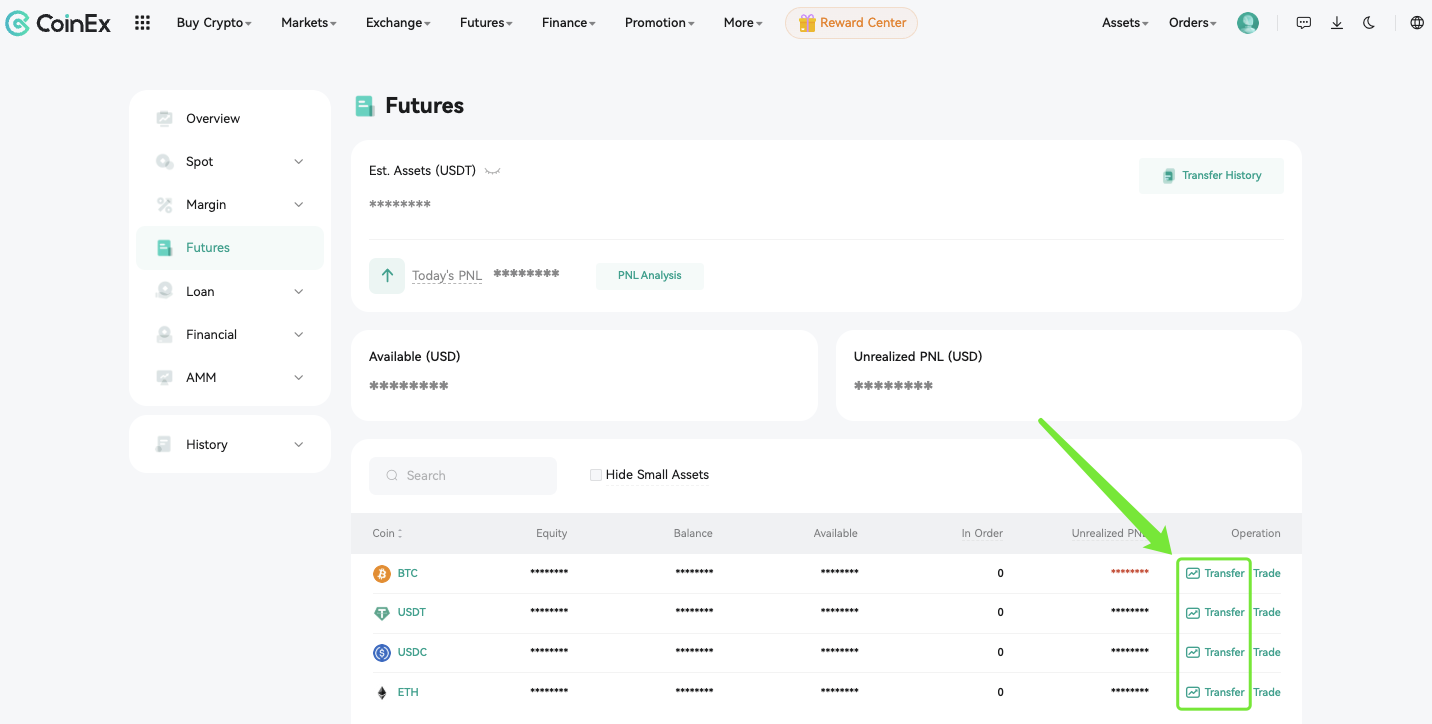Image resolution: width=1432 pixels, height=724 pixels.
Task: Click Transfer in the ETH row
Action: pyautogui.click(x=1224, y=692)
